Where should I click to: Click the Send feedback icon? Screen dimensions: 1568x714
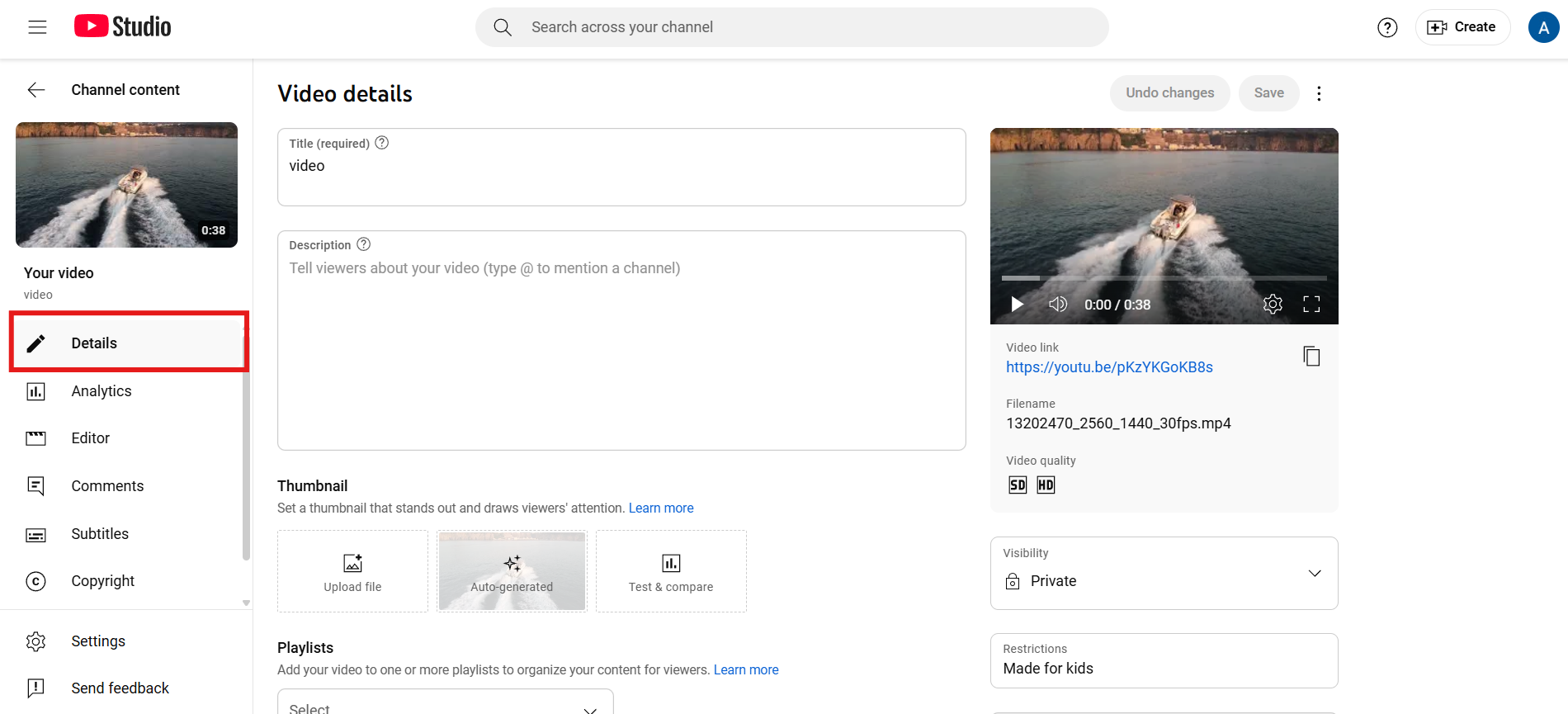point(35,688)
